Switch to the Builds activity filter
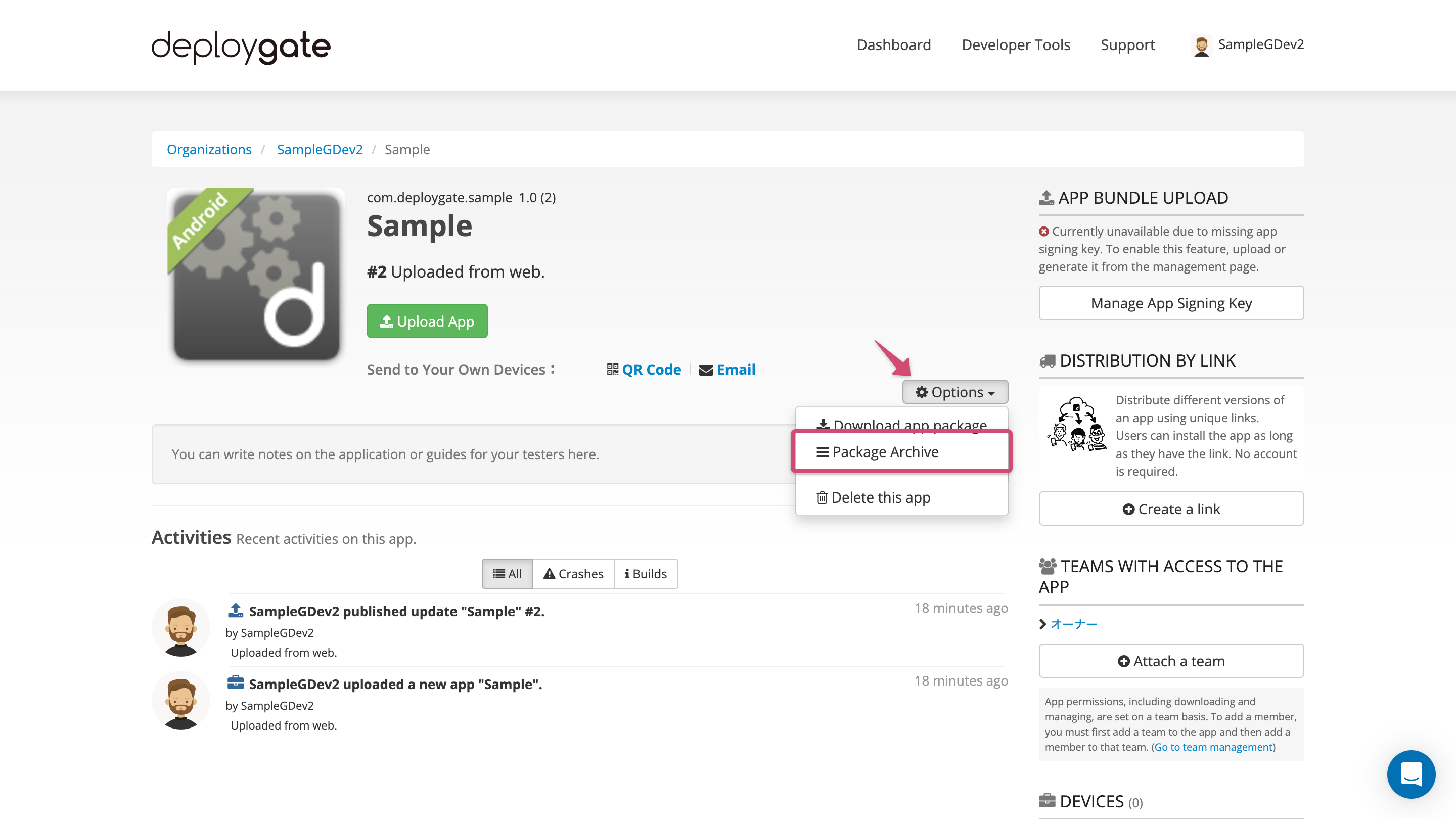Screen dimensions: 1456x819 coord(646,573)
